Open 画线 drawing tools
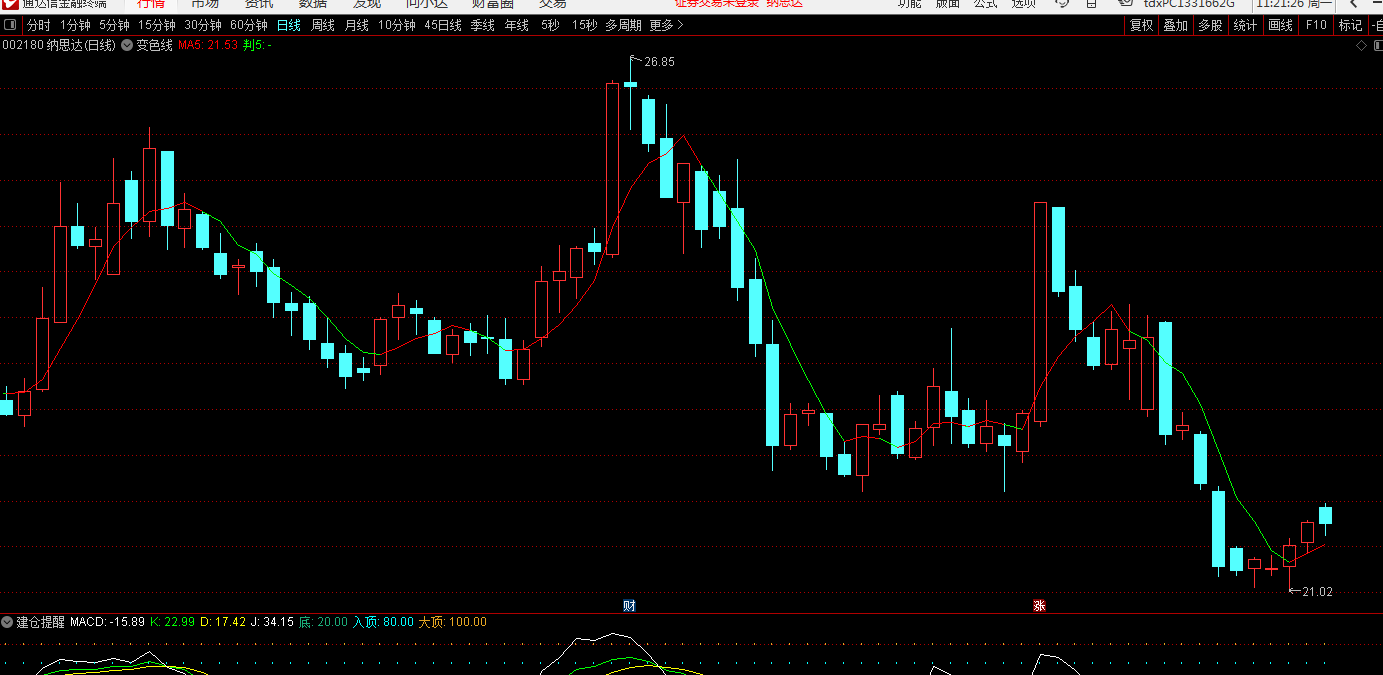 1280,25
